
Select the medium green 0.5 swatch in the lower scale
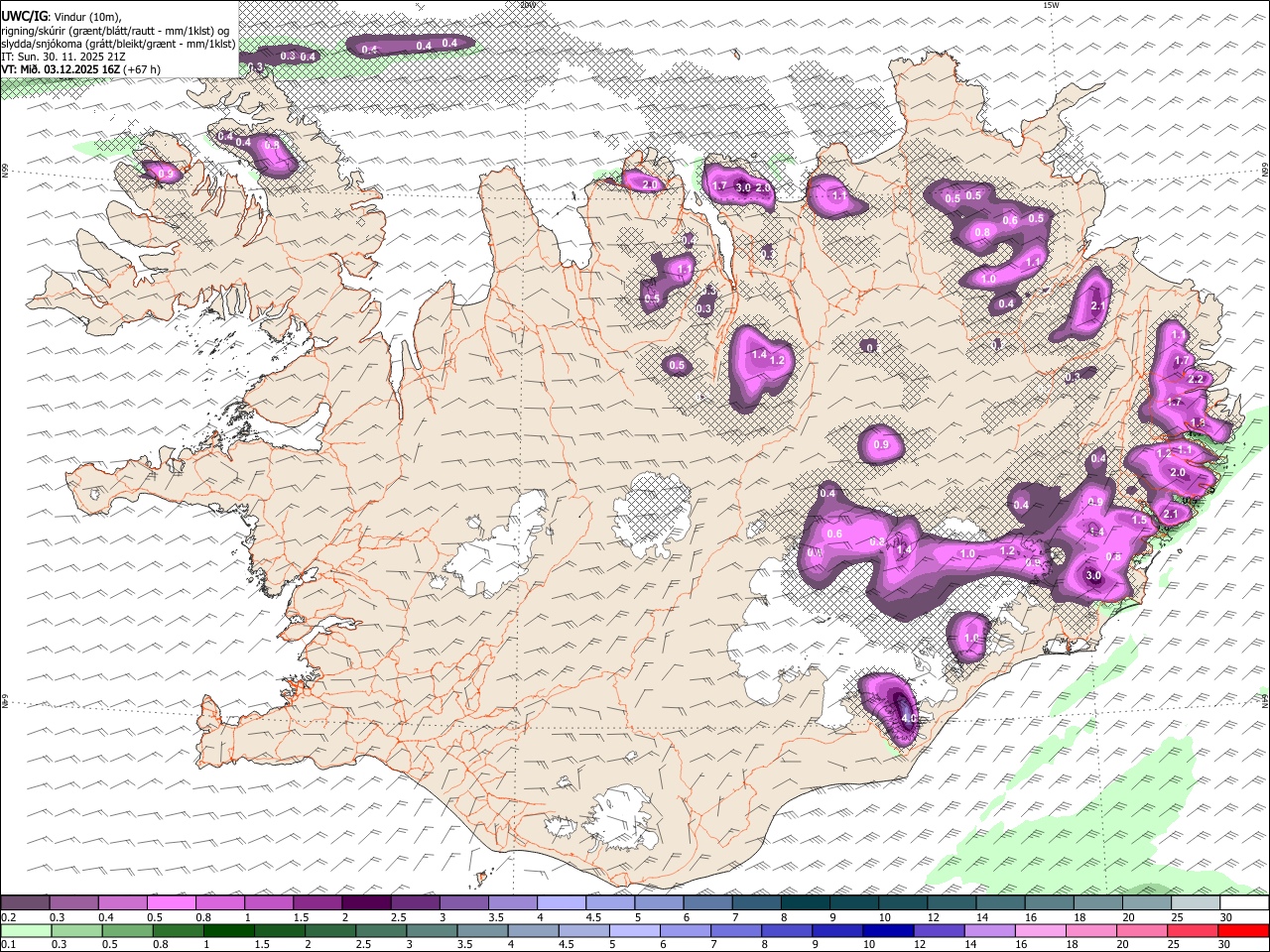pyautogui.click(x=127, y=930)
